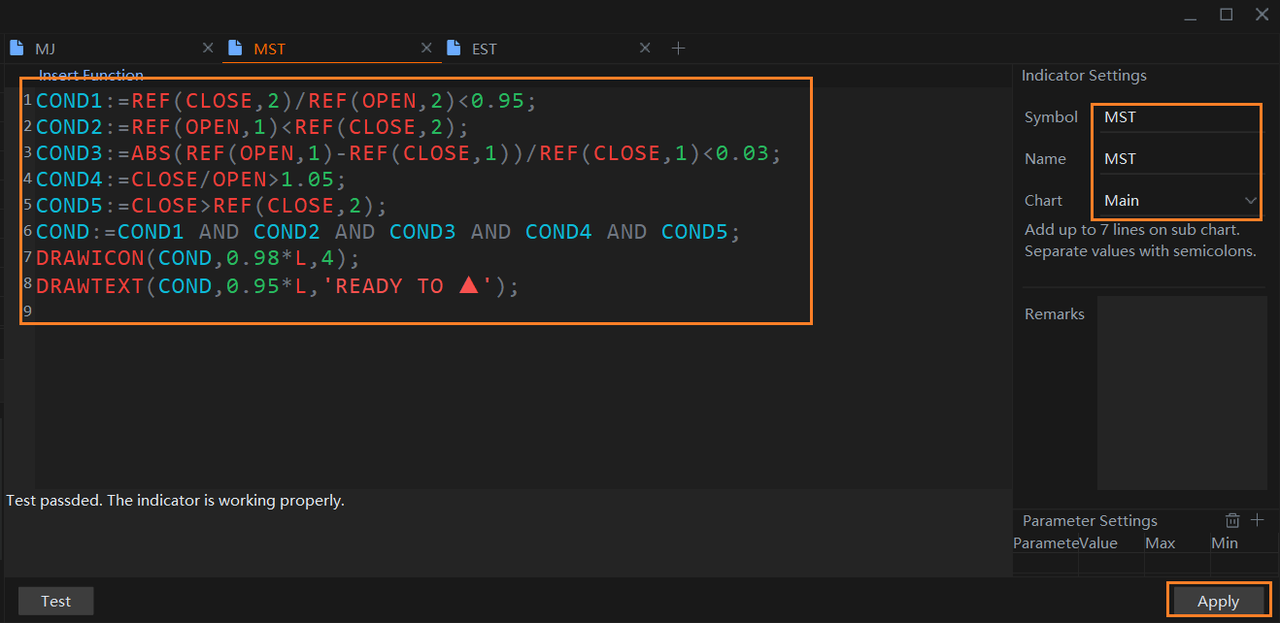1280x623 pixels.
Task: Open Insert Function
Action: click(91, 75)
